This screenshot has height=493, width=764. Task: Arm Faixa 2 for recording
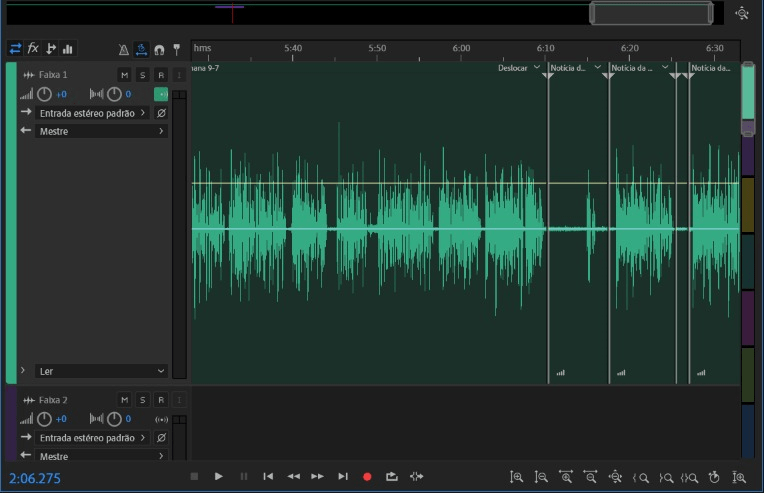tap(161, 400)
